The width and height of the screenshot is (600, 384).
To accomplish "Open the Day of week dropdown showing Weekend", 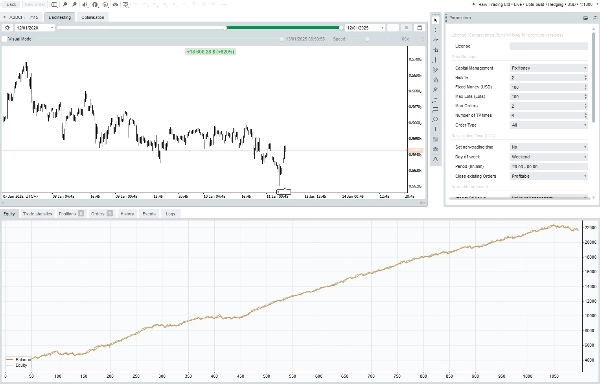I will point(549,157).
